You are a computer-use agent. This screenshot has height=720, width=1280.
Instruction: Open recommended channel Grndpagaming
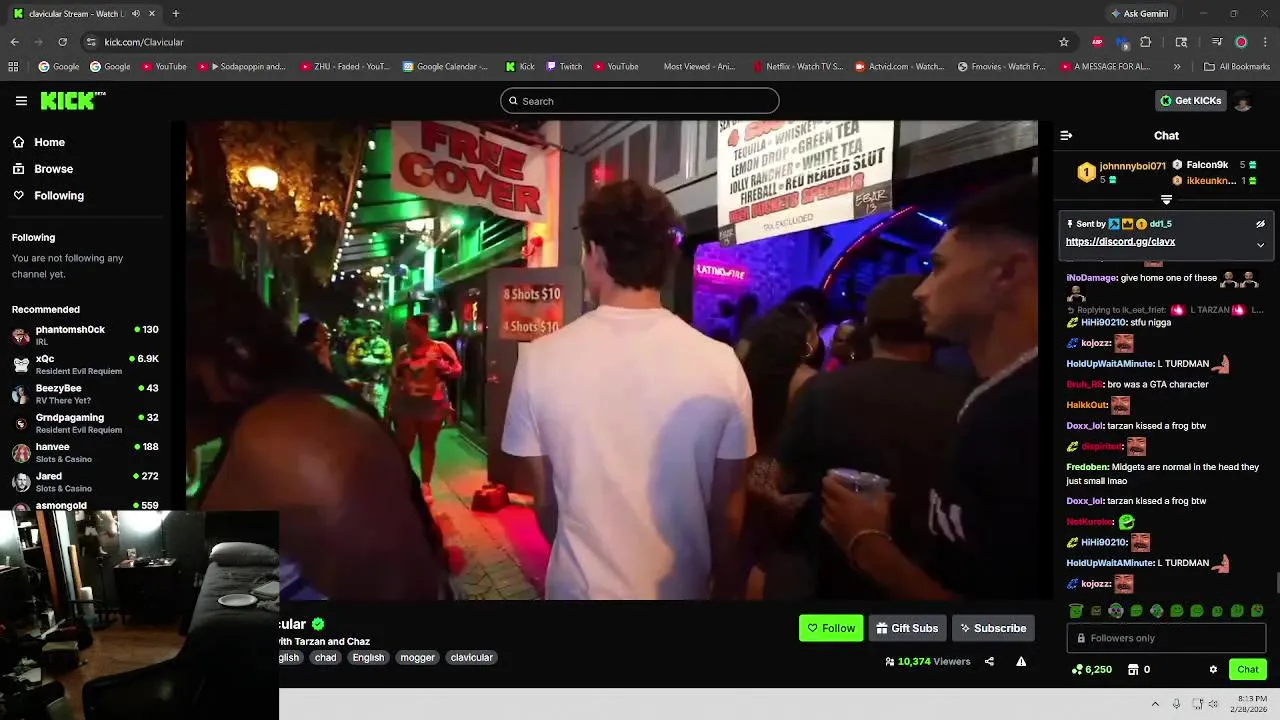pos(85,423)
